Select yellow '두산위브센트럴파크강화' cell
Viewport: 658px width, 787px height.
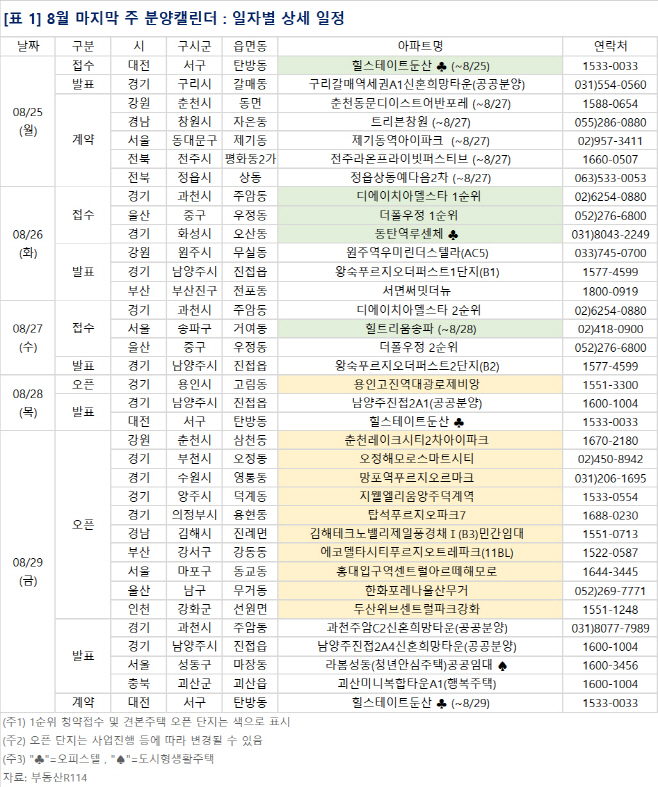click(420, 609)
